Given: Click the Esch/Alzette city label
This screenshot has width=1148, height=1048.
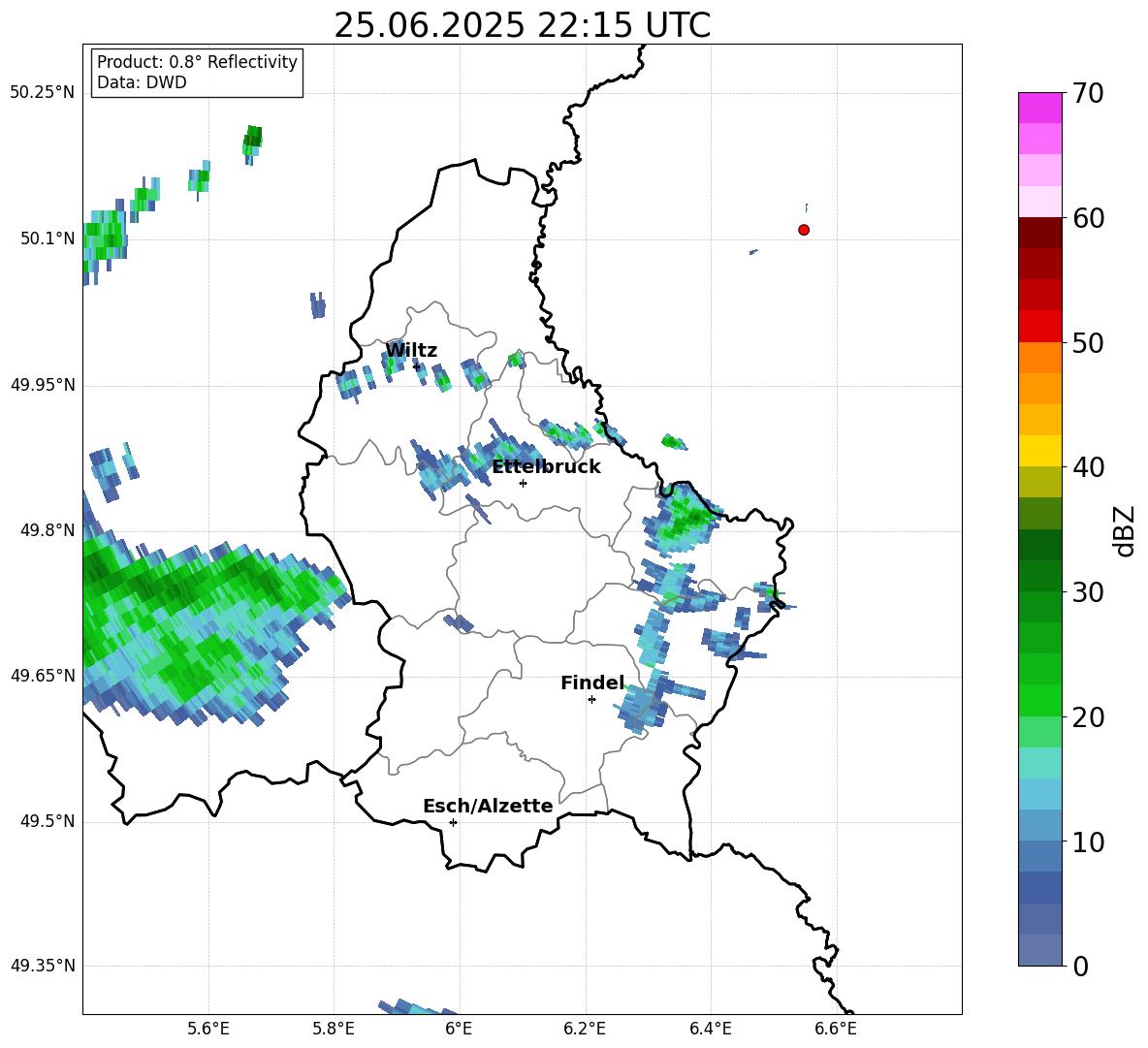Looking at the screenshot, I should [488, 806].
